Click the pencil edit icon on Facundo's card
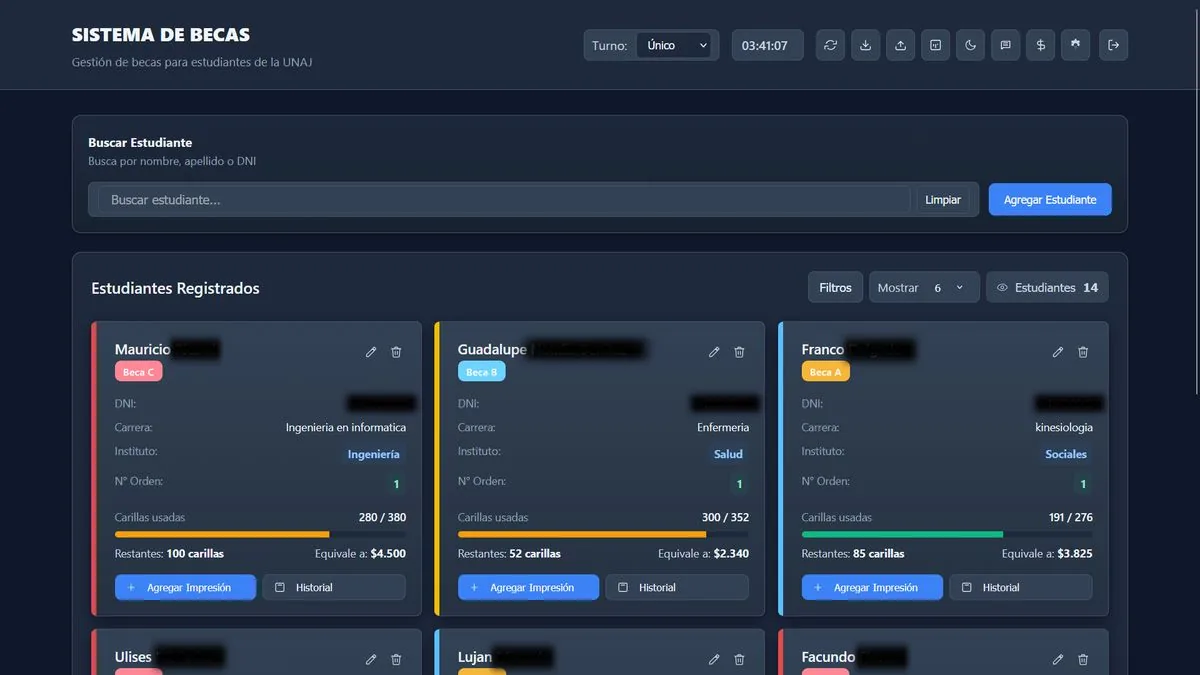 click(x=1058, y=660)
